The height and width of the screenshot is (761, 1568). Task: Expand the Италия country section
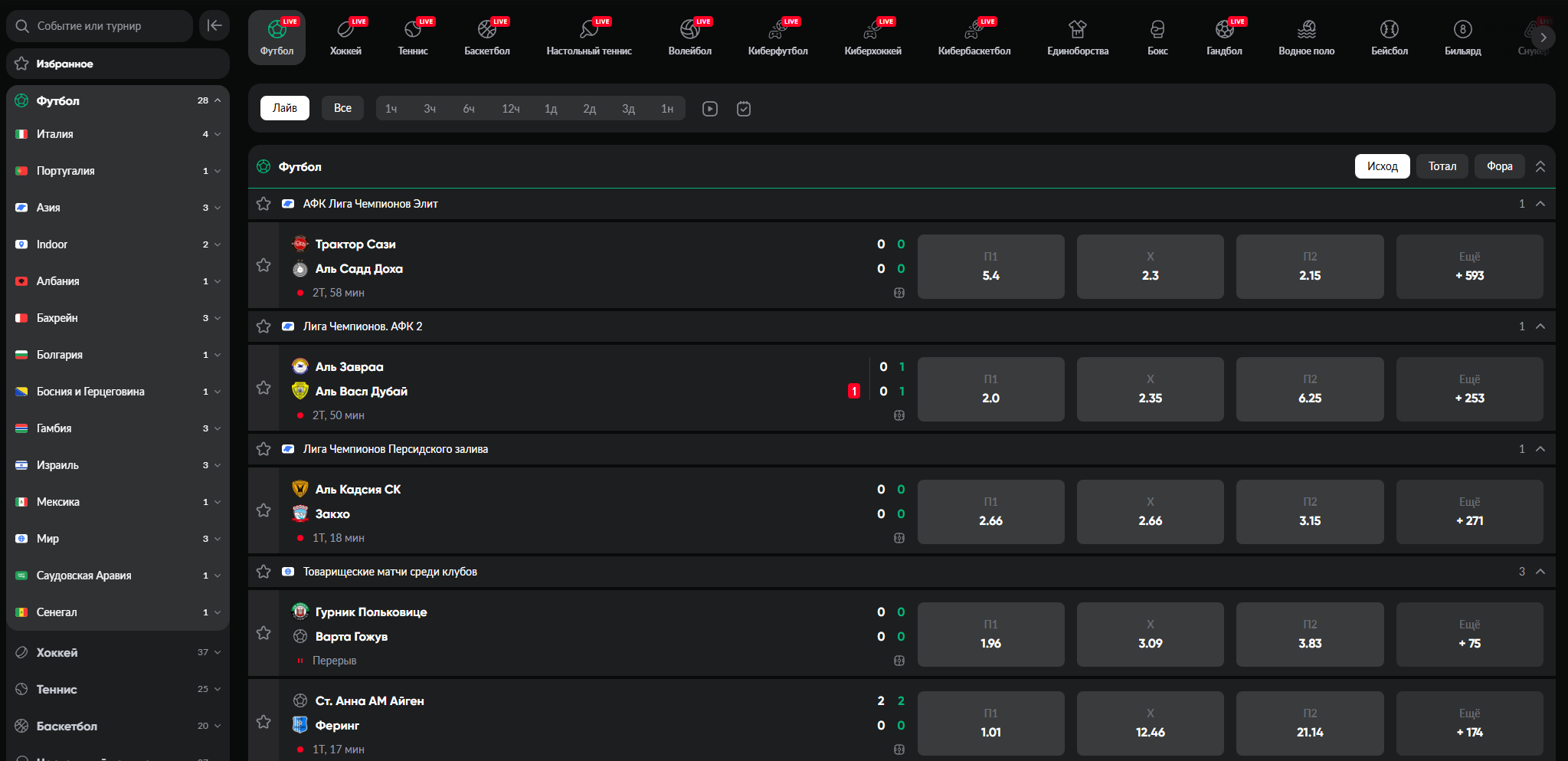[217, 133]
